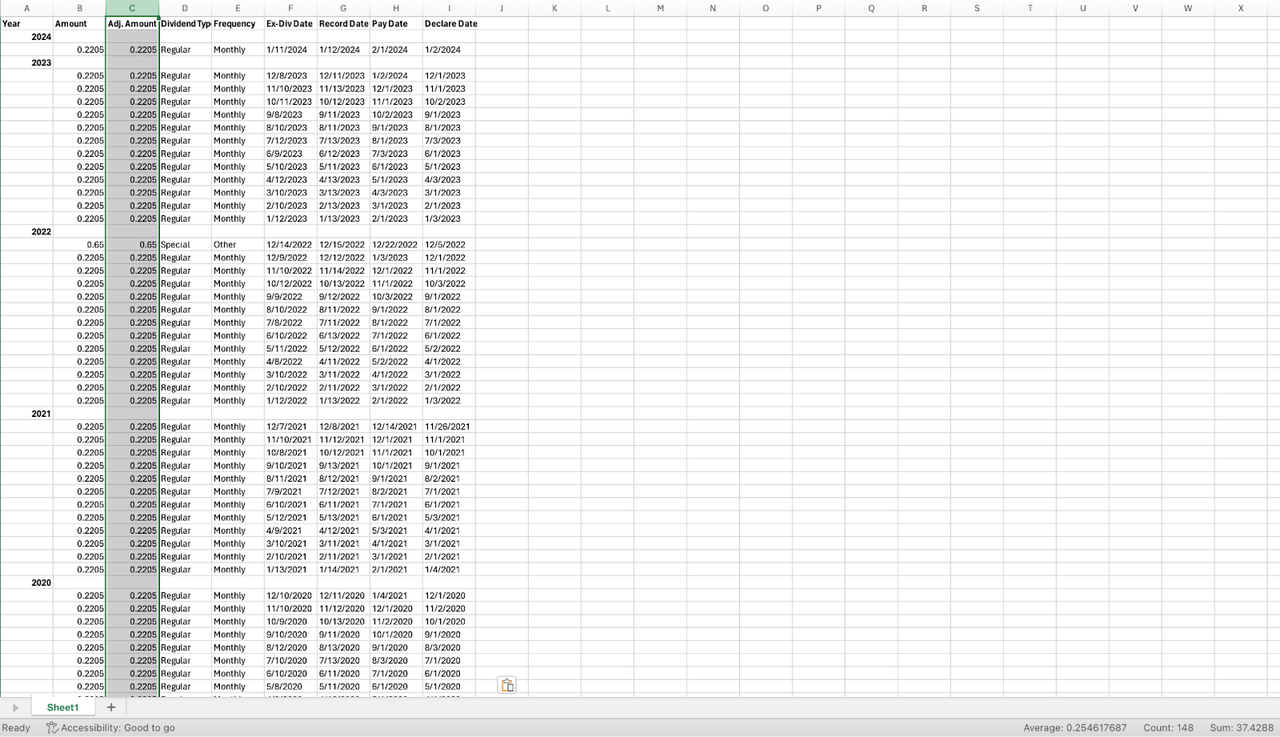Click the 'Ex-Div Date' header cell
1280x737 pixels.
coord(290,23)
